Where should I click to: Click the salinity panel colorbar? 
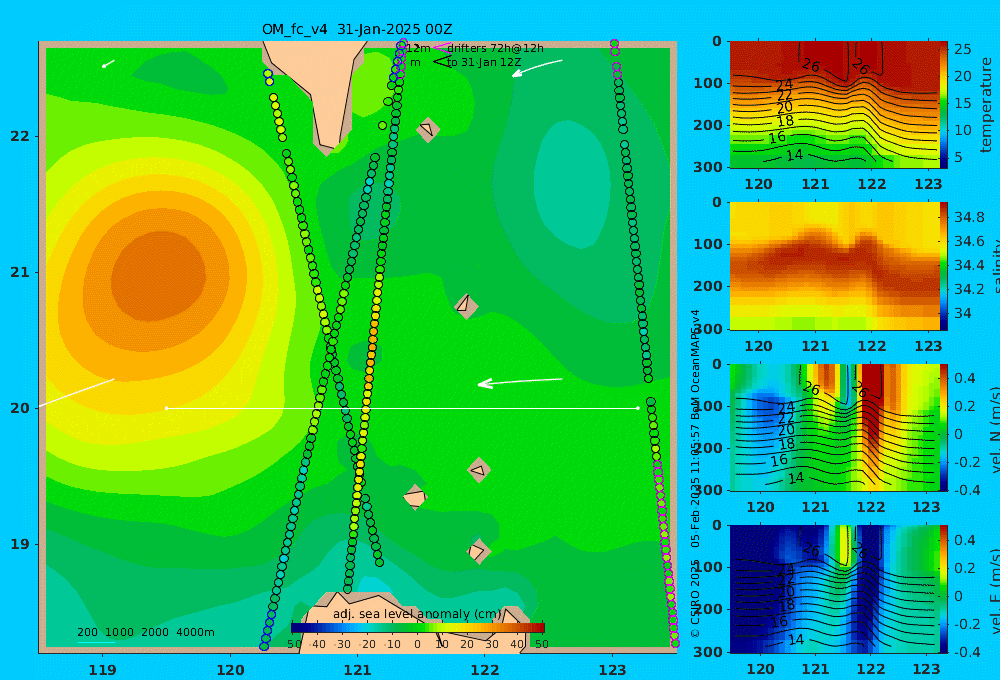(x=944, y=266)
